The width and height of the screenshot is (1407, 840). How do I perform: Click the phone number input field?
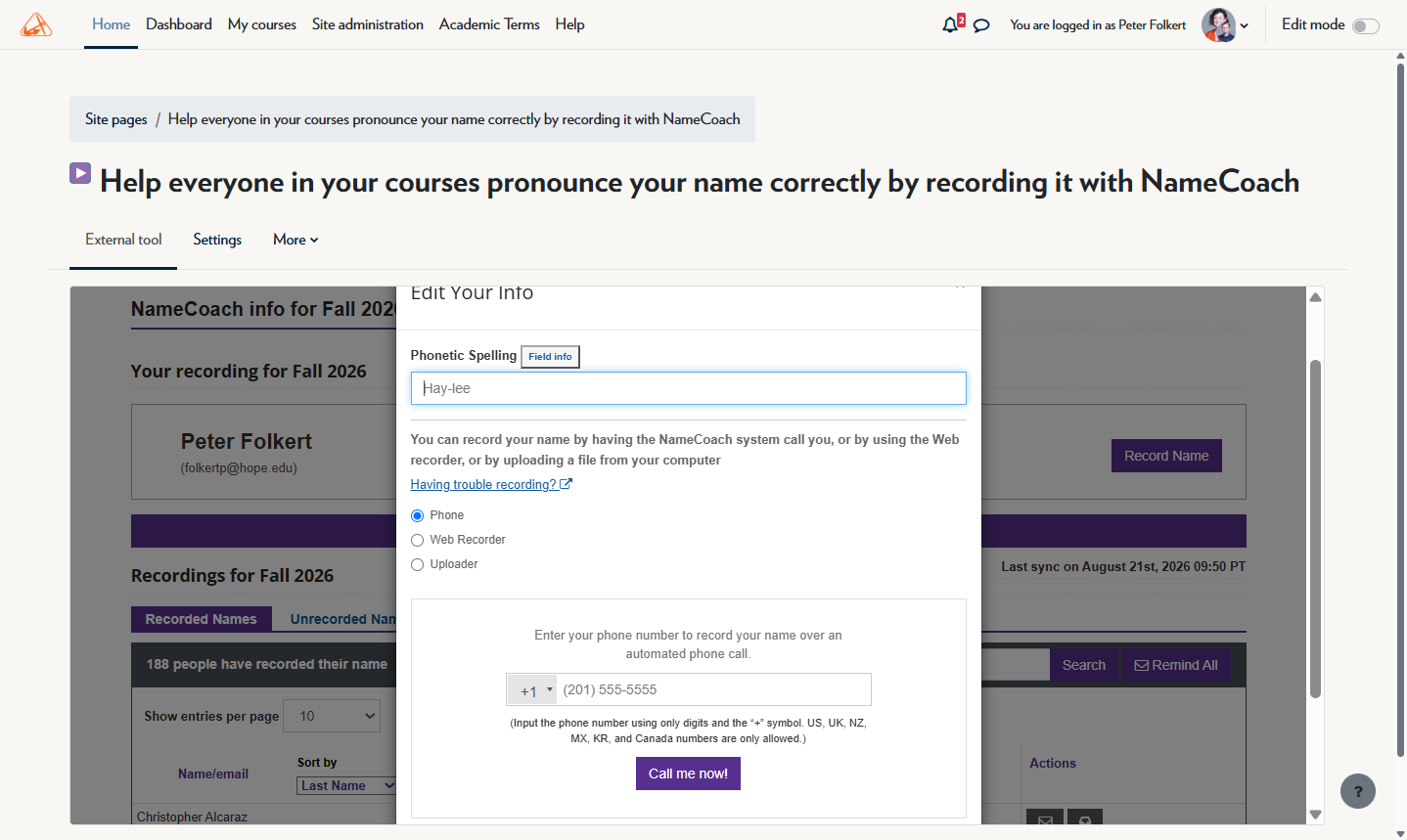(x=713, y=689)
